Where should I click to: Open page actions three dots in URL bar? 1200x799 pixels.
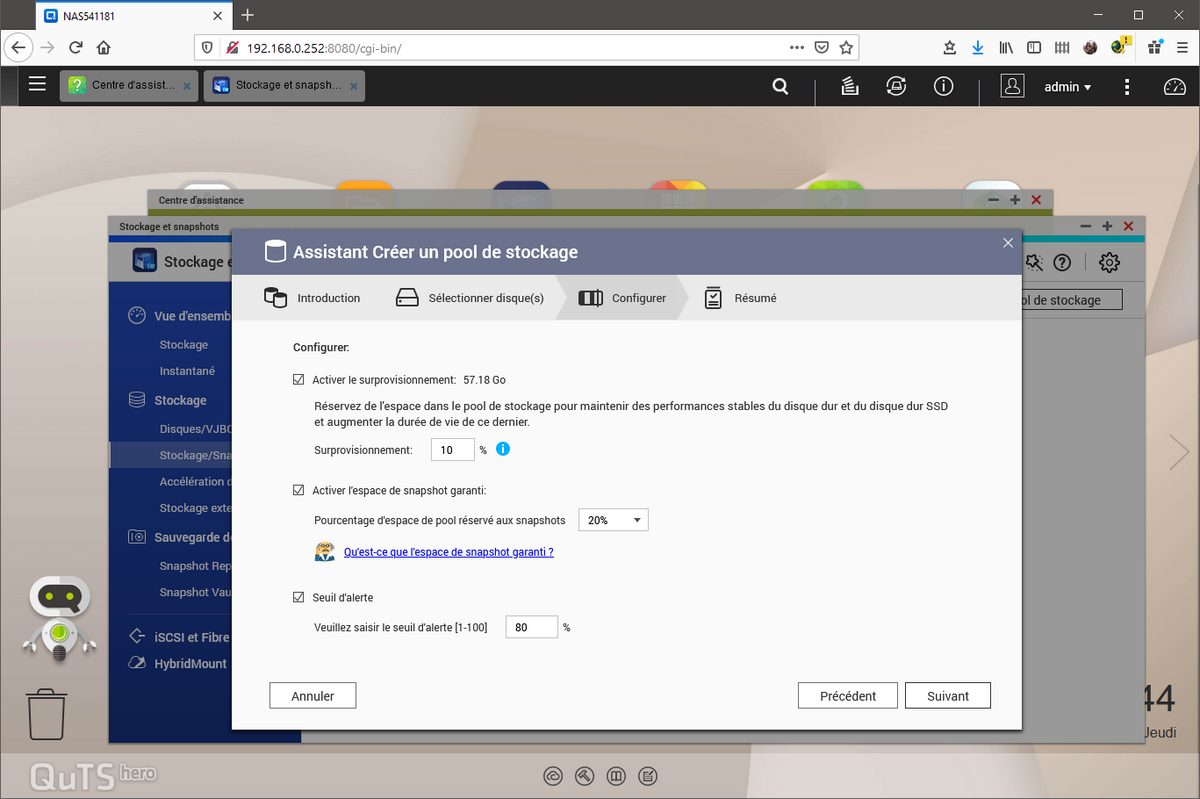click(796, 47)
